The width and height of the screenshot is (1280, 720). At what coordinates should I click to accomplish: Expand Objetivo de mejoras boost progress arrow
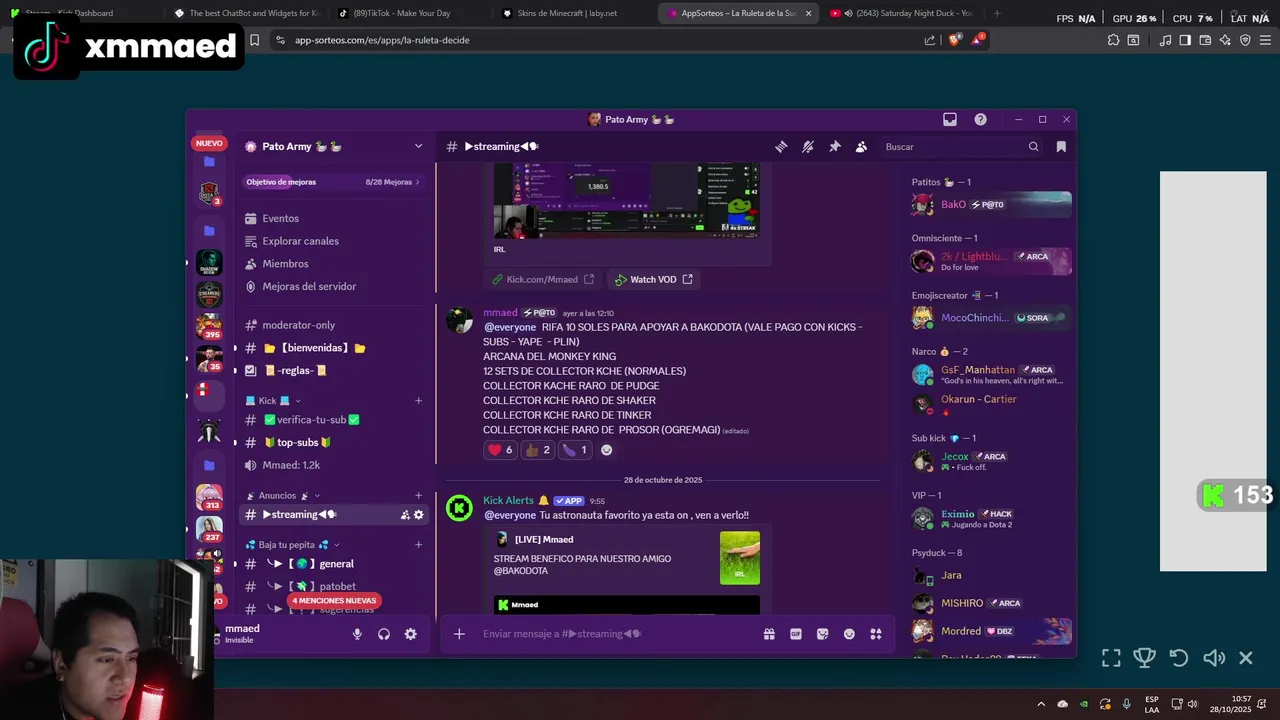pyautogui.click(x=417, y=182)
